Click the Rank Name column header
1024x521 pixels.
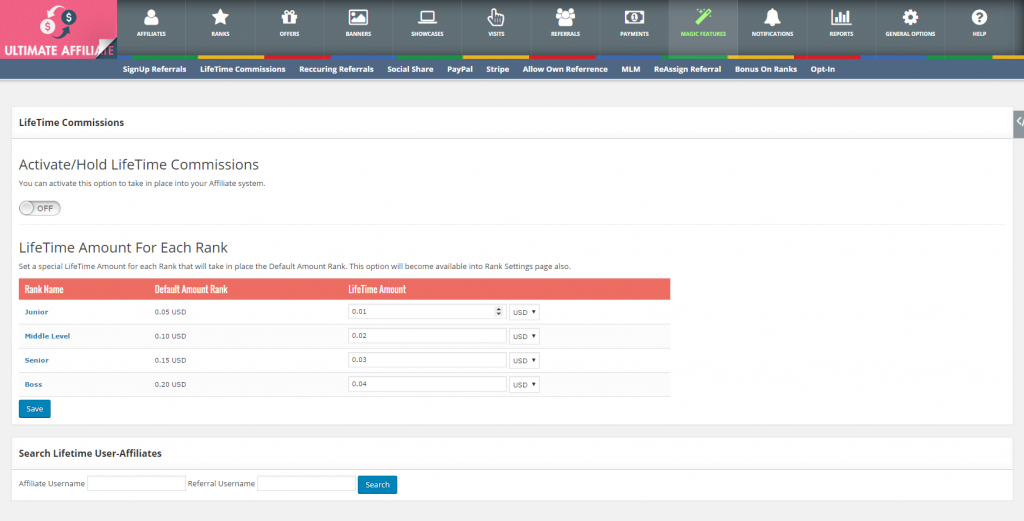(x=44, y=289)
